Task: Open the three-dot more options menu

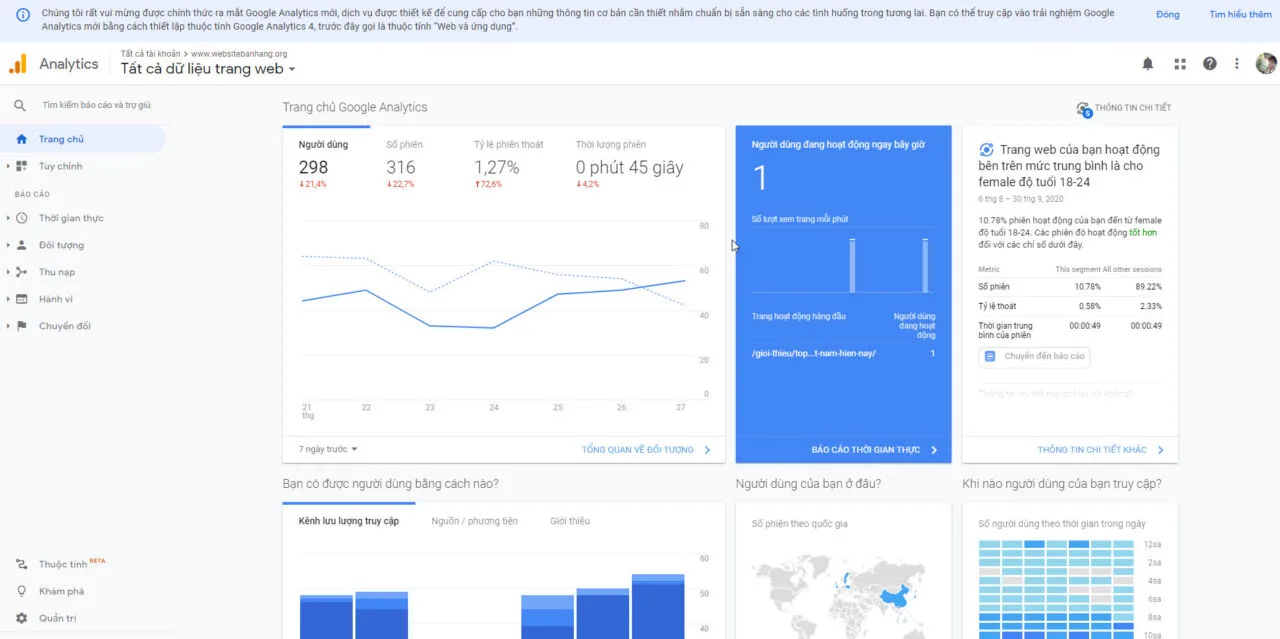Action: point(1237,64)
